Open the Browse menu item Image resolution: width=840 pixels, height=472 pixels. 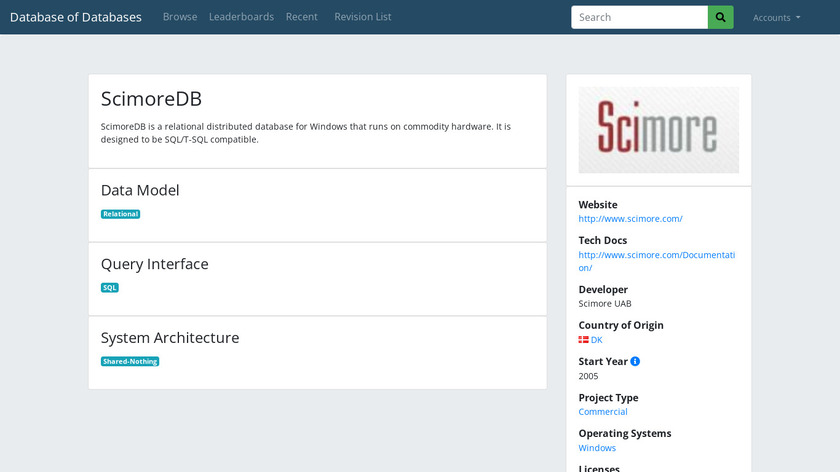click(180, 17)
